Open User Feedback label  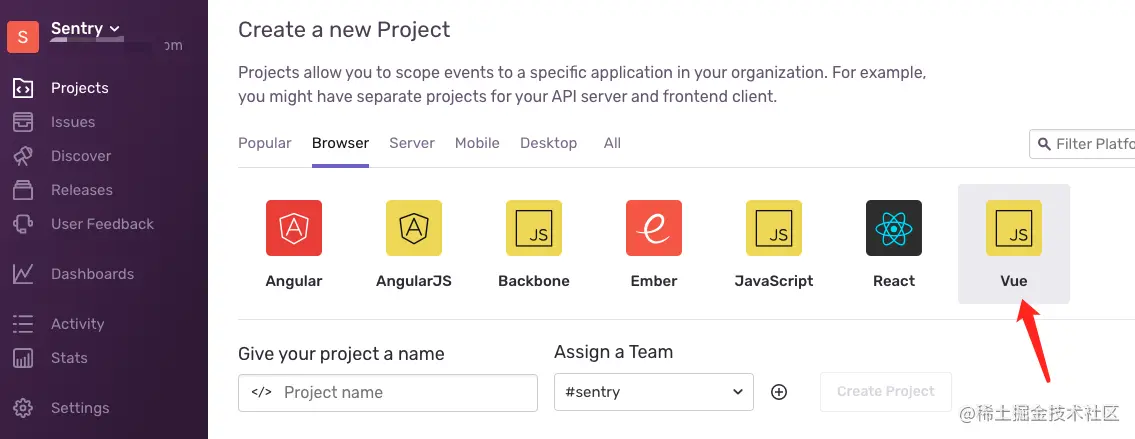pyautogui.click(x=103, y=224)
